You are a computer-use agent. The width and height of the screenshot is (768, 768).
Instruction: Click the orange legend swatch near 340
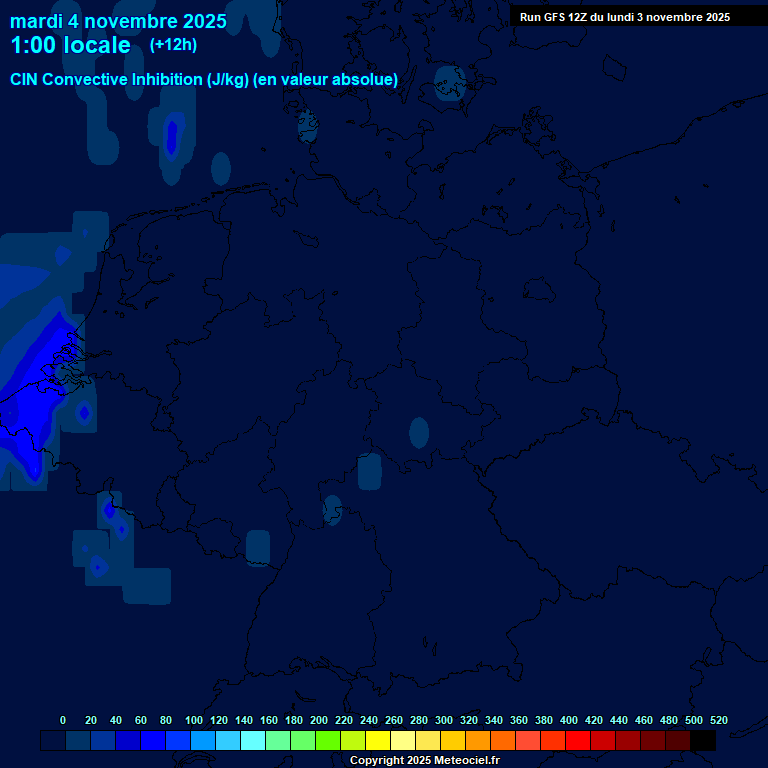pyautogui.click(x=503, y=741)
